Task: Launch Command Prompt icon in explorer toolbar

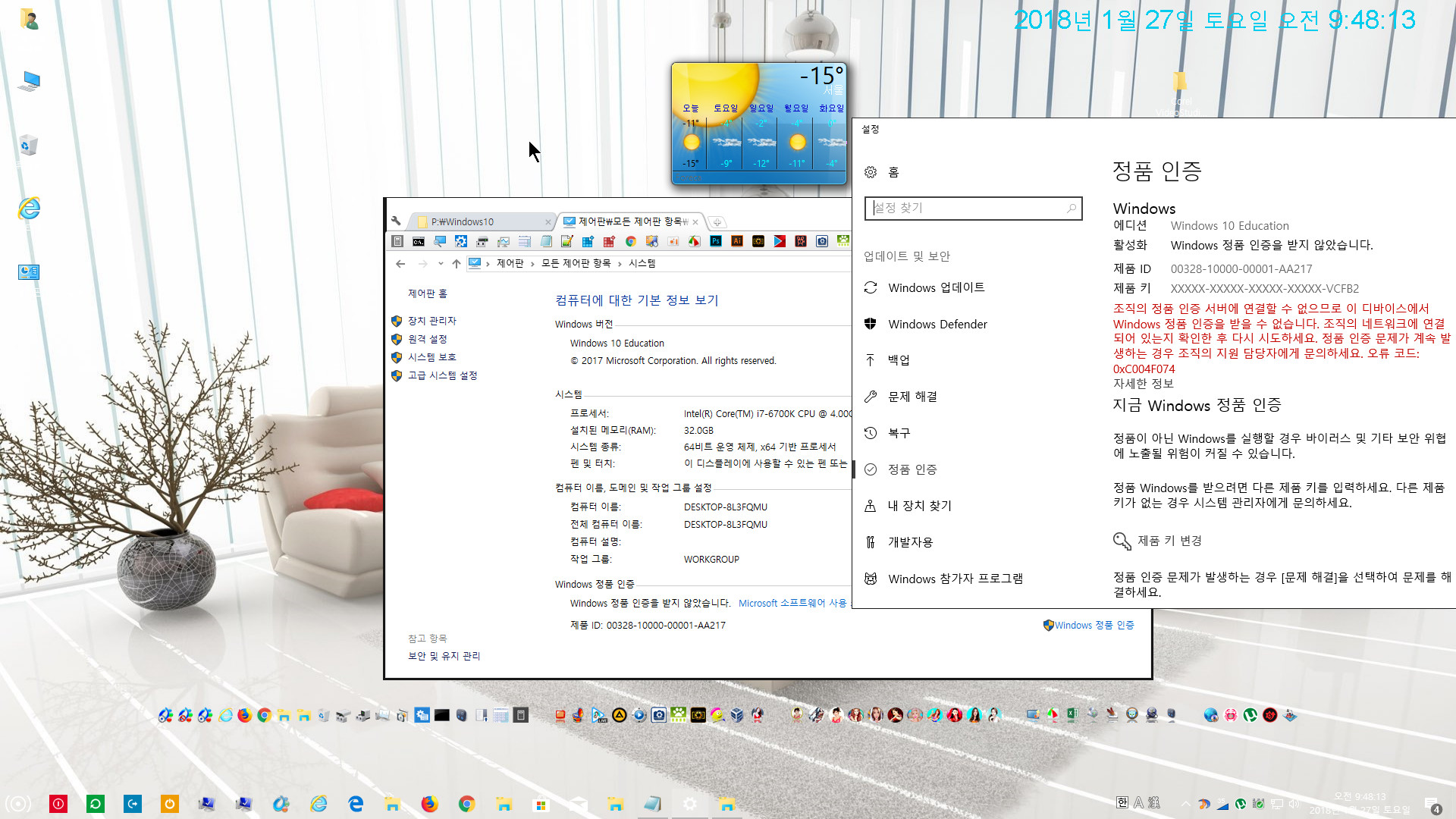Action: coord(419,241)
